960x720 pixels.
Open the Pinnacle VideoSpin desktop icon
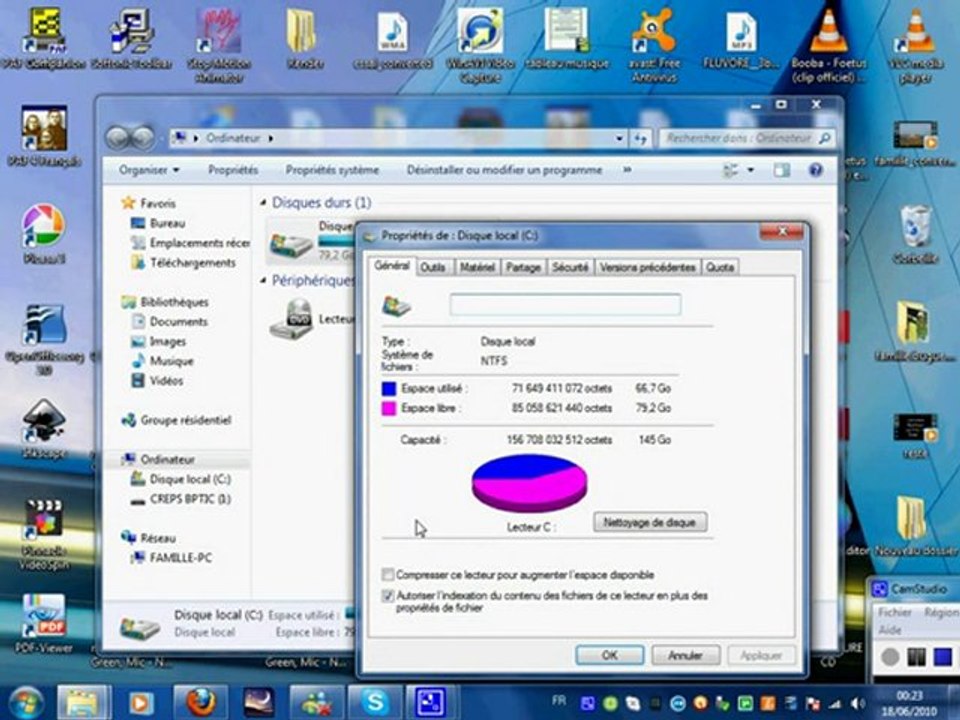(x=43, y=534)
